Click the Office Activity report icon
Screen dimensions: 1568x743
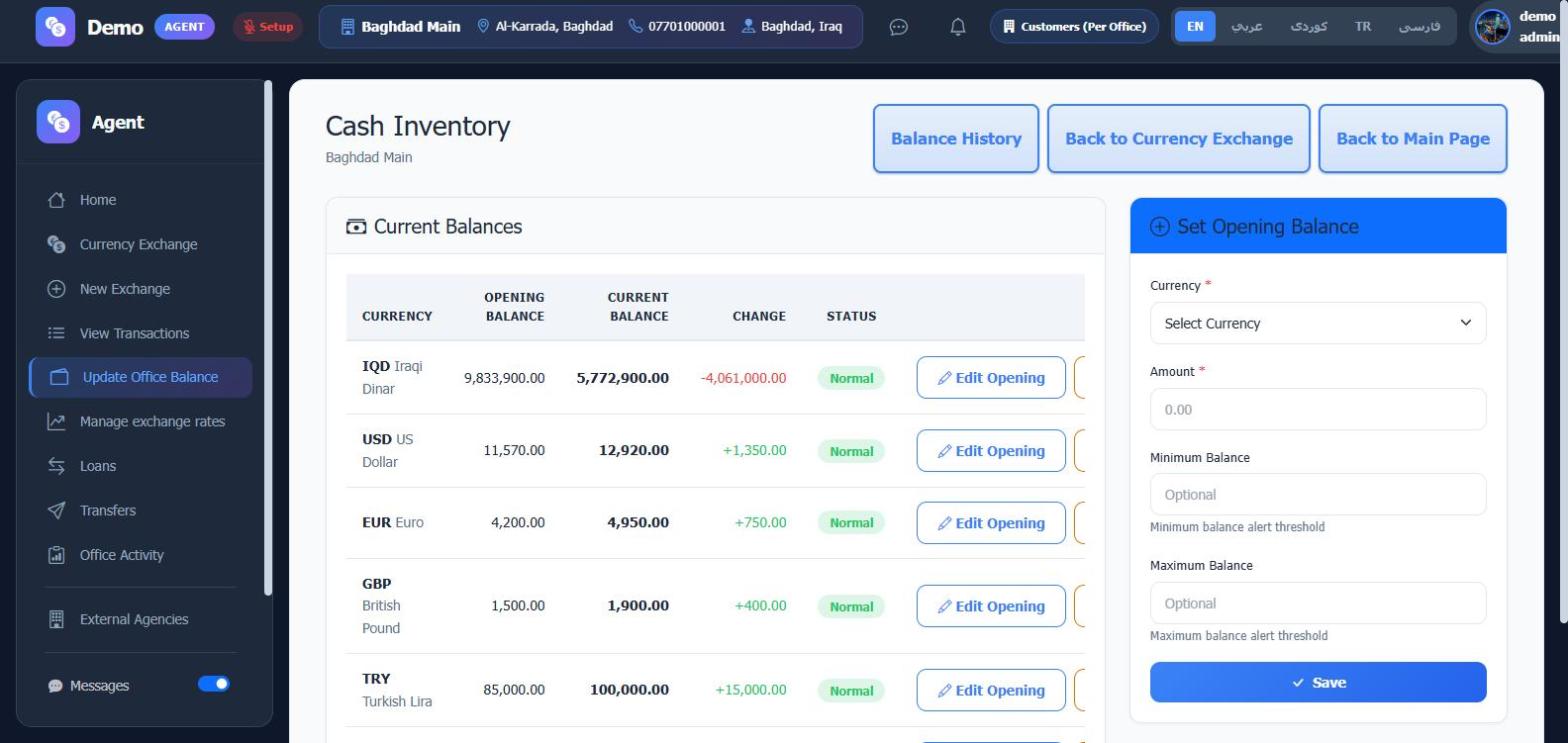[57, 555]
